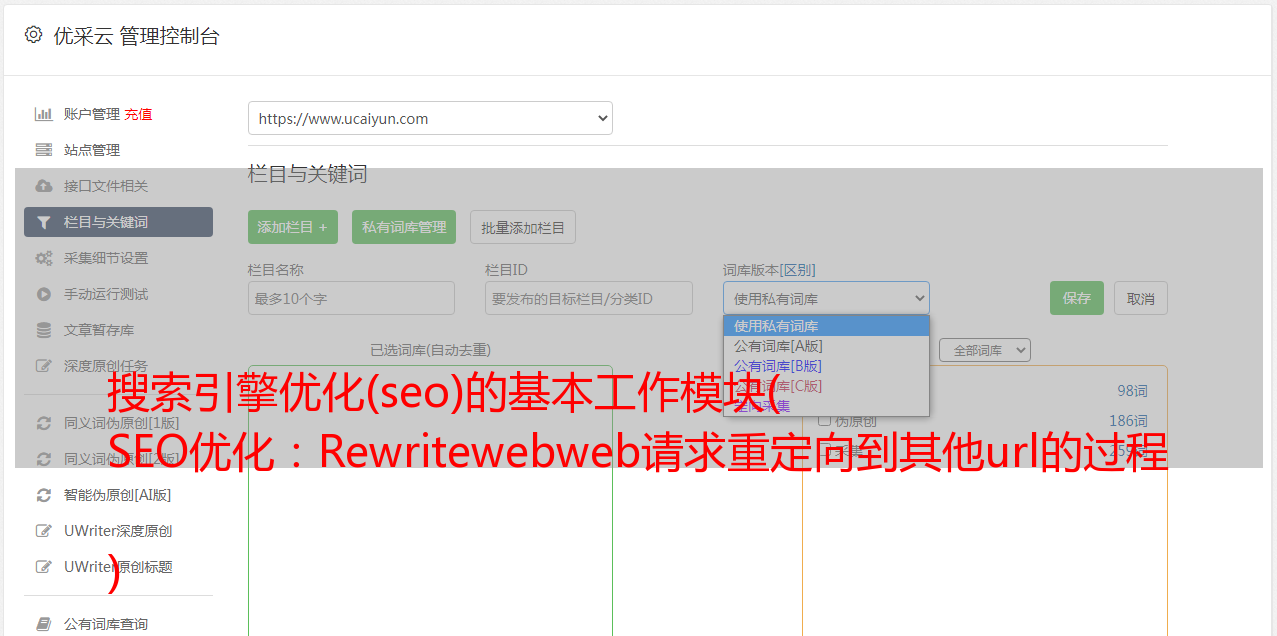Open the 全部词库 filter dropdown
The width and height of the screenshot is (1277, 636).
984,350
